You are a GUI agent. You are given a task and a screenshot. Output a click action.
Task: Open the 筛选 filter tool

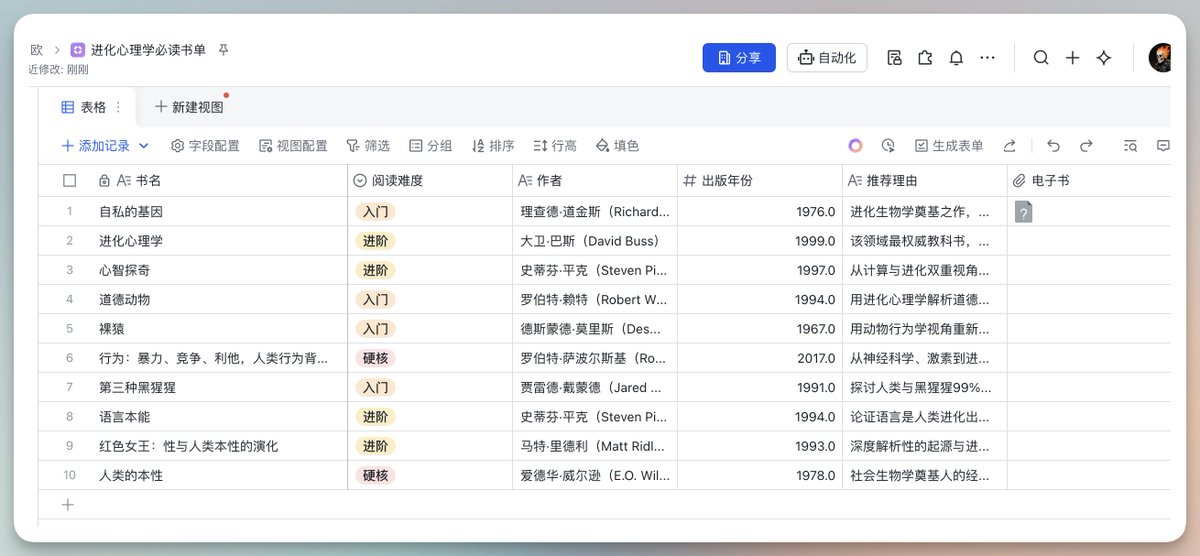368,146
